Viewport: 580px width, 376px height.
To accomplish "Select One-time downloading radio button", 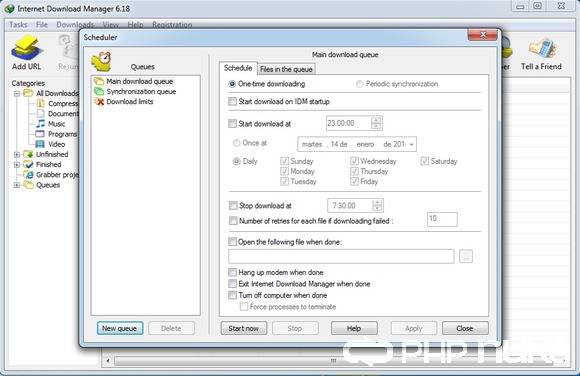I will point(232,84).
